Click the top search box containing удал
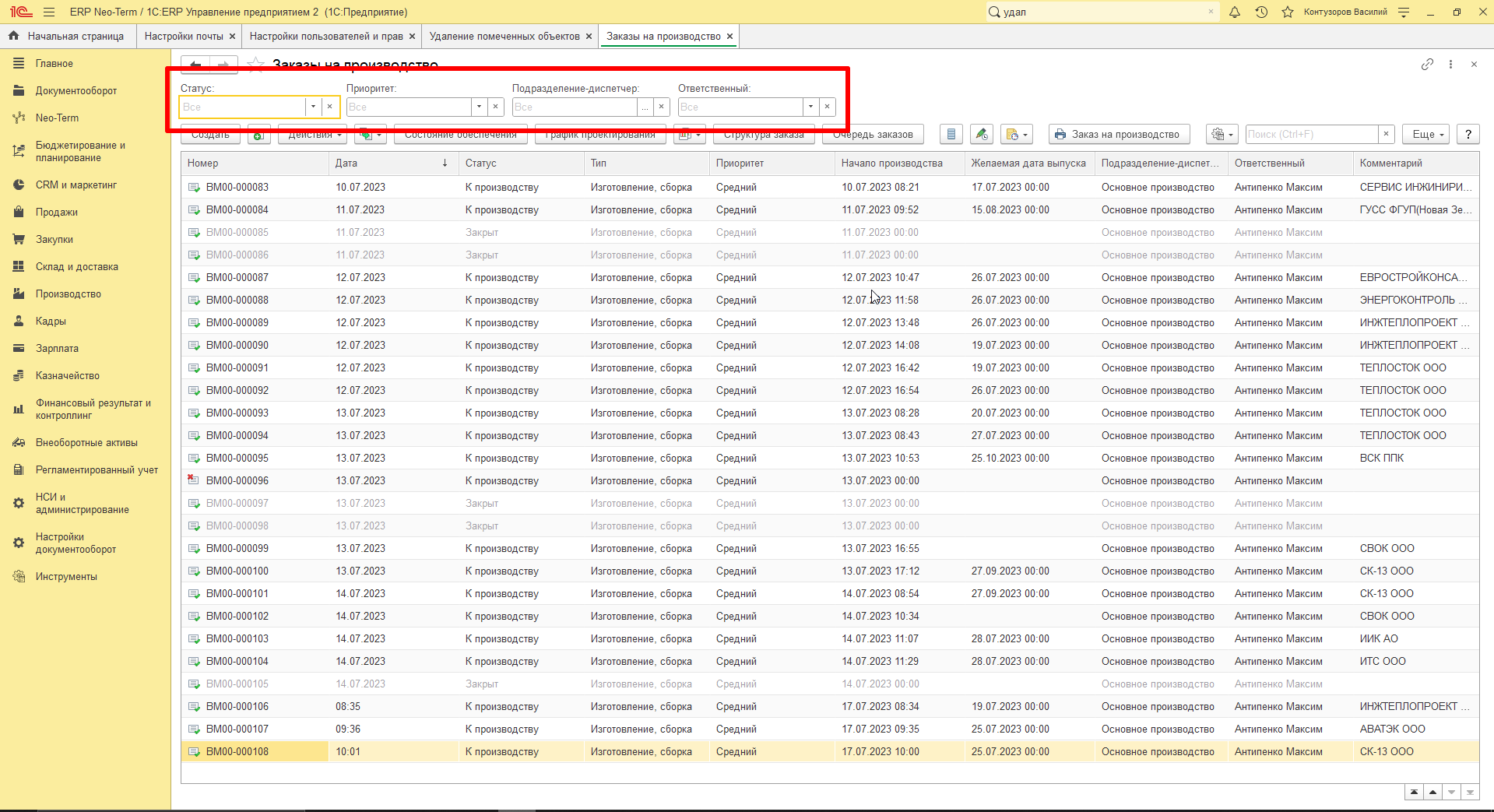The width and height of the screenshot is (1494, 812). pos(1104,12)
